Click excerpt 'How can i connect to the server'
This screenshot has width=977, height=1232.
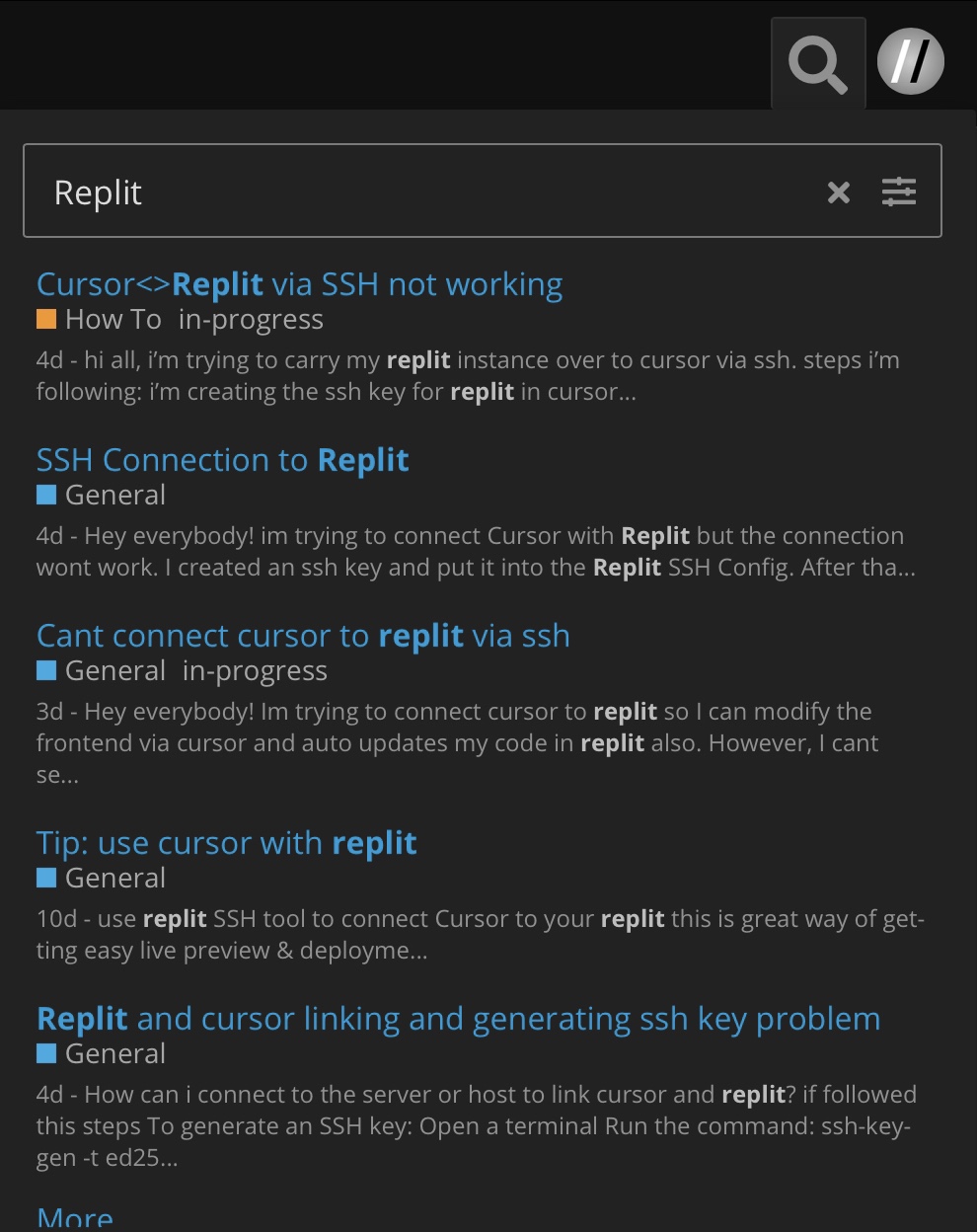click(476, 1126)
